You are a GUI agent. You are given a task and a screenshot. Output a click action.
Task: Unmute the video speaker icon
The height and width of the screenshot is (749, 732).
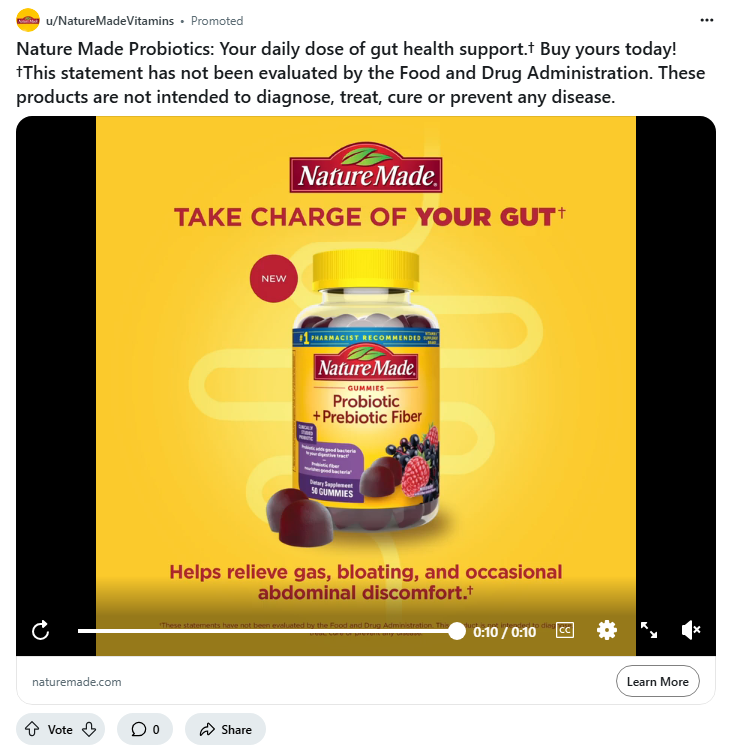pyautogui.click(x=691, y=630)
